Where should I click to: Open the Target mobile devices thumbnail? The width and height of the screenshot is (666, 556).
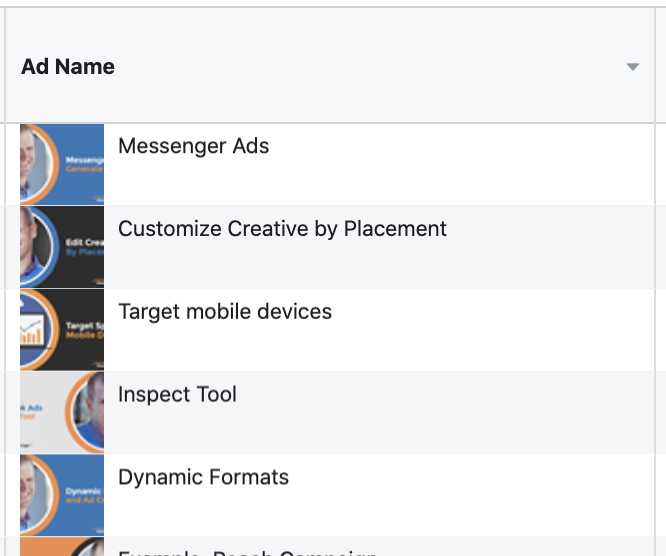(x=62, y=330)
